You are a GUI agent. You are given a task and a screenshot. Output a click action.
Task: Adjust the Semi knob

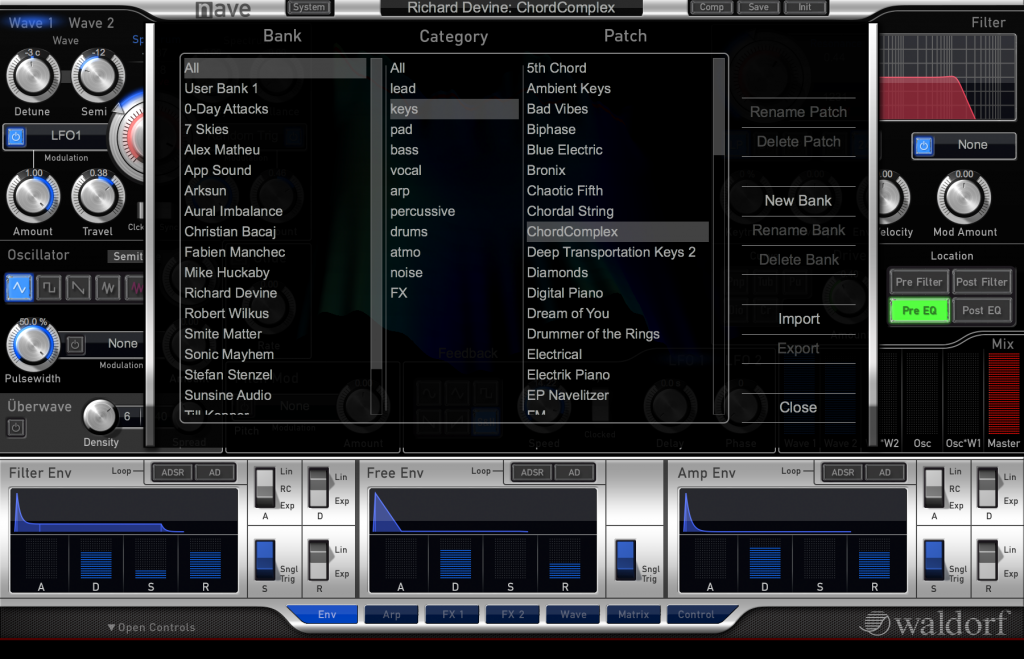point(97,76)
